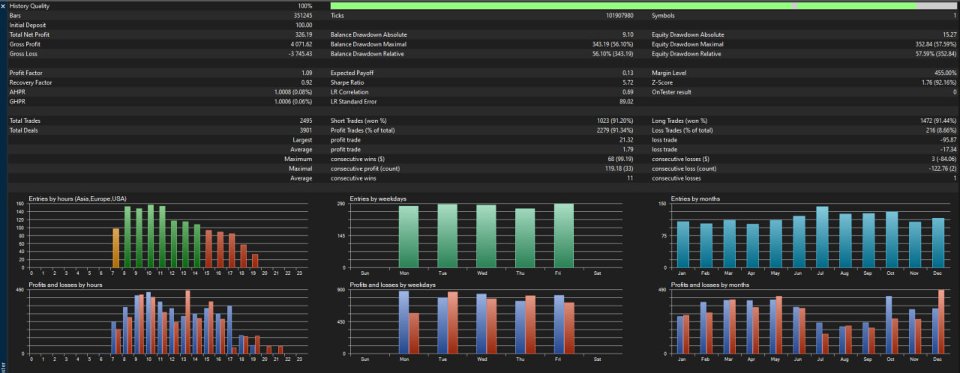Click the July bar in Entries by months
Screen dimensions: 960x373
click(x=822, y=237)
